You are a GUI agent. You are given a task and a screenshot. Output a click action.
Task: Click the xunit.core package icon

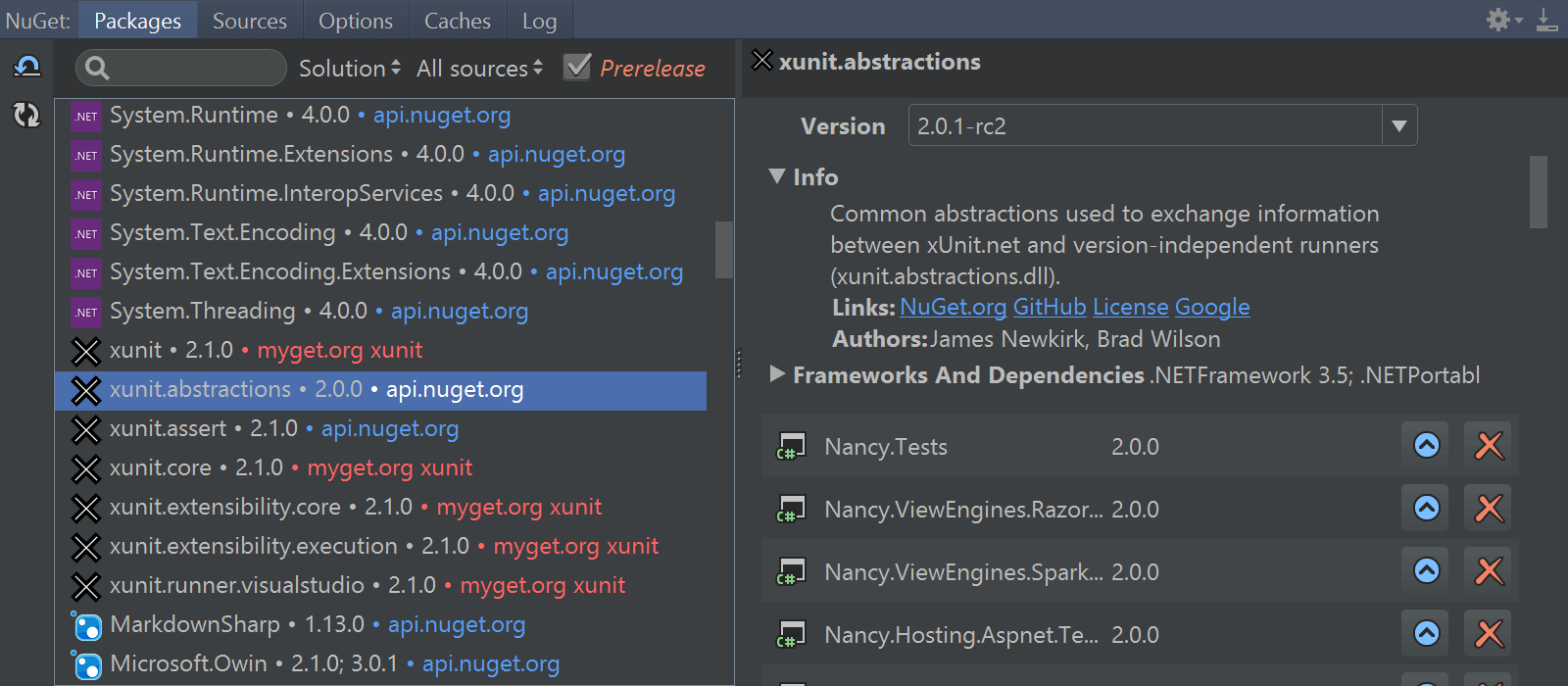tap(86, 468)
